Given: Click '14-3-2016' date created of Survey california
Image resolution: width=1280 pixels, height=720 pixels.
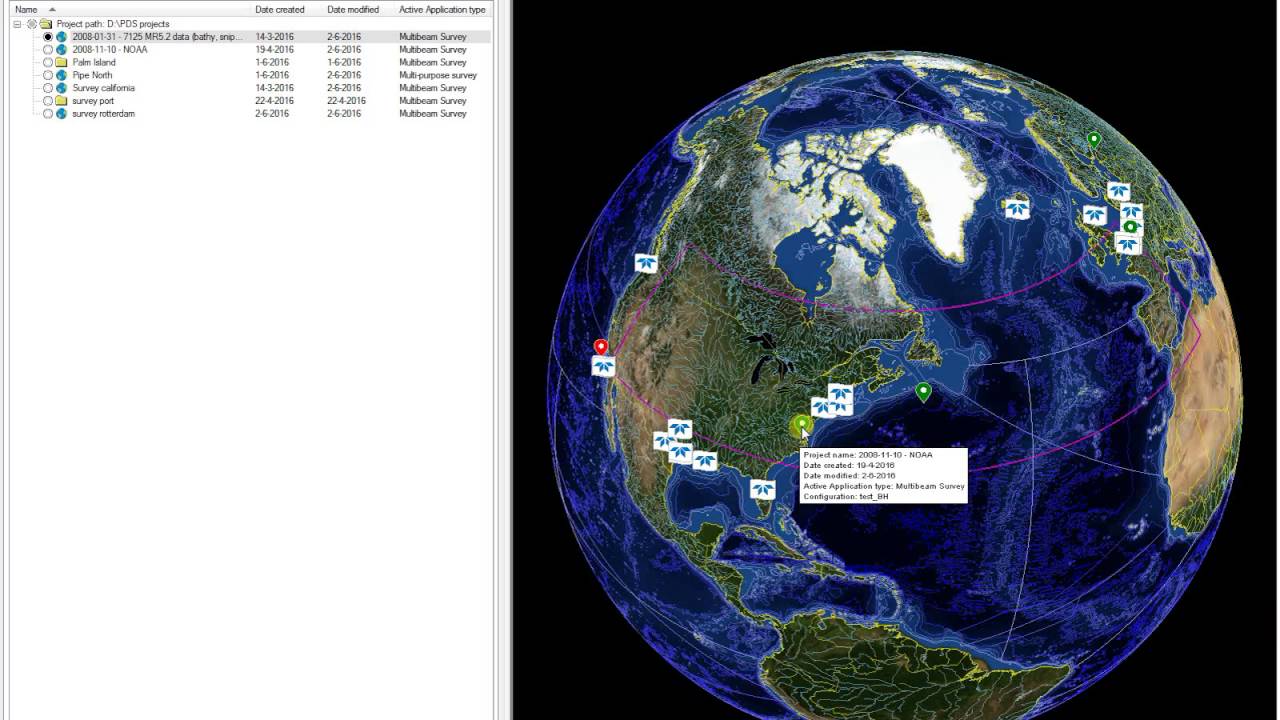Looking at the screenshot, I should coord(274,88).
